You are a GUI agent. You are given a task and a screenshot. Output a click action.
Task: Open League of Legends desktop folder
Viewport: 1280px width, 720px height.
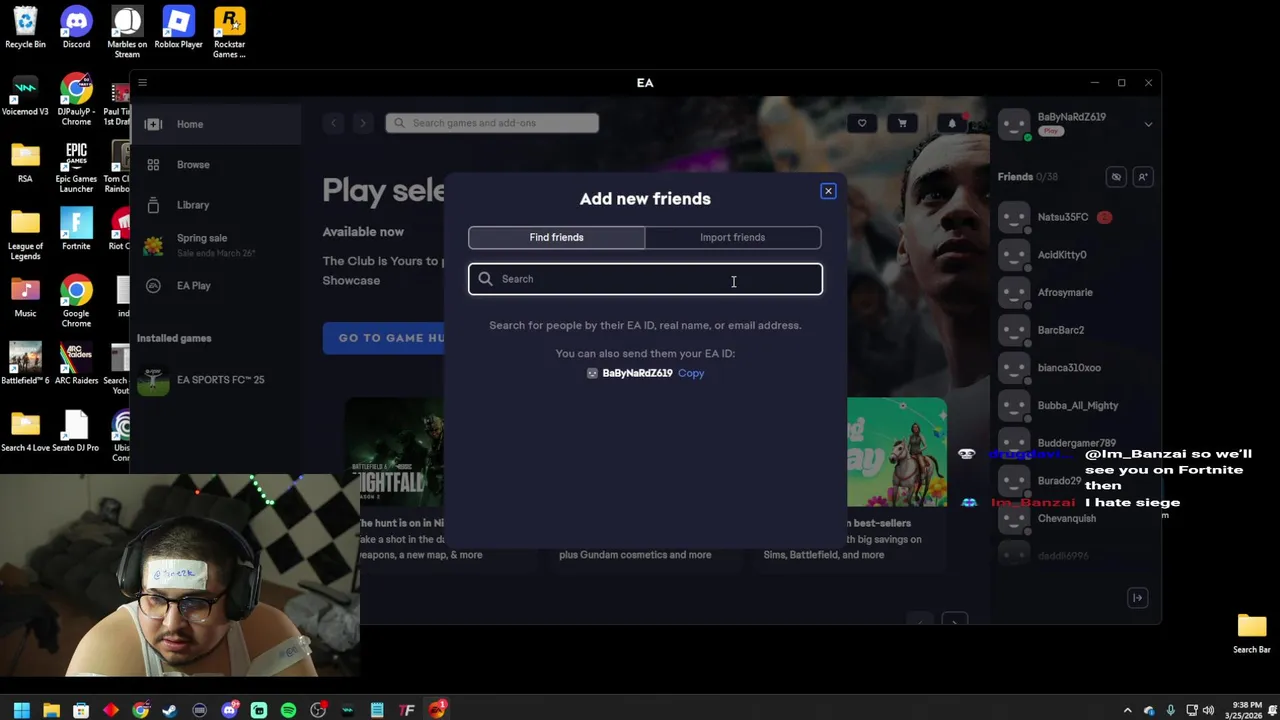click(x=25, y=235)
